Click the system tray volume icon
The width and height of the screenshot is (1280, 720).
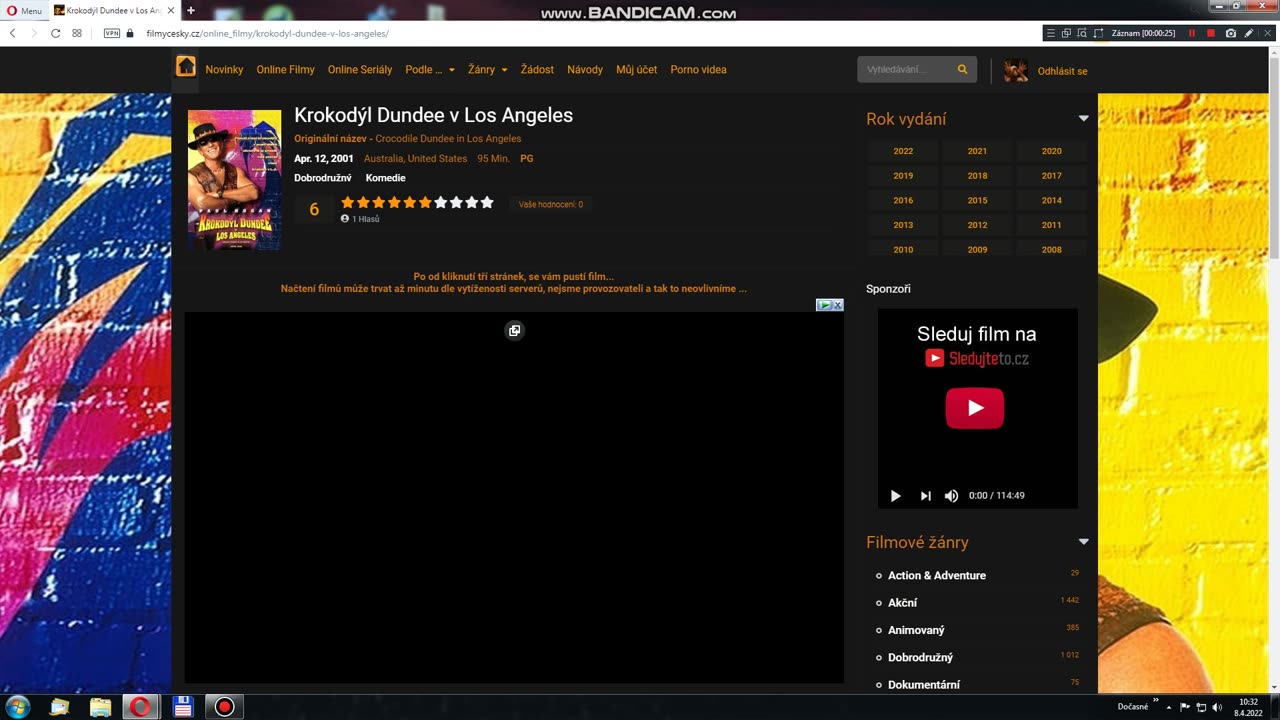tap(1217, 707)
